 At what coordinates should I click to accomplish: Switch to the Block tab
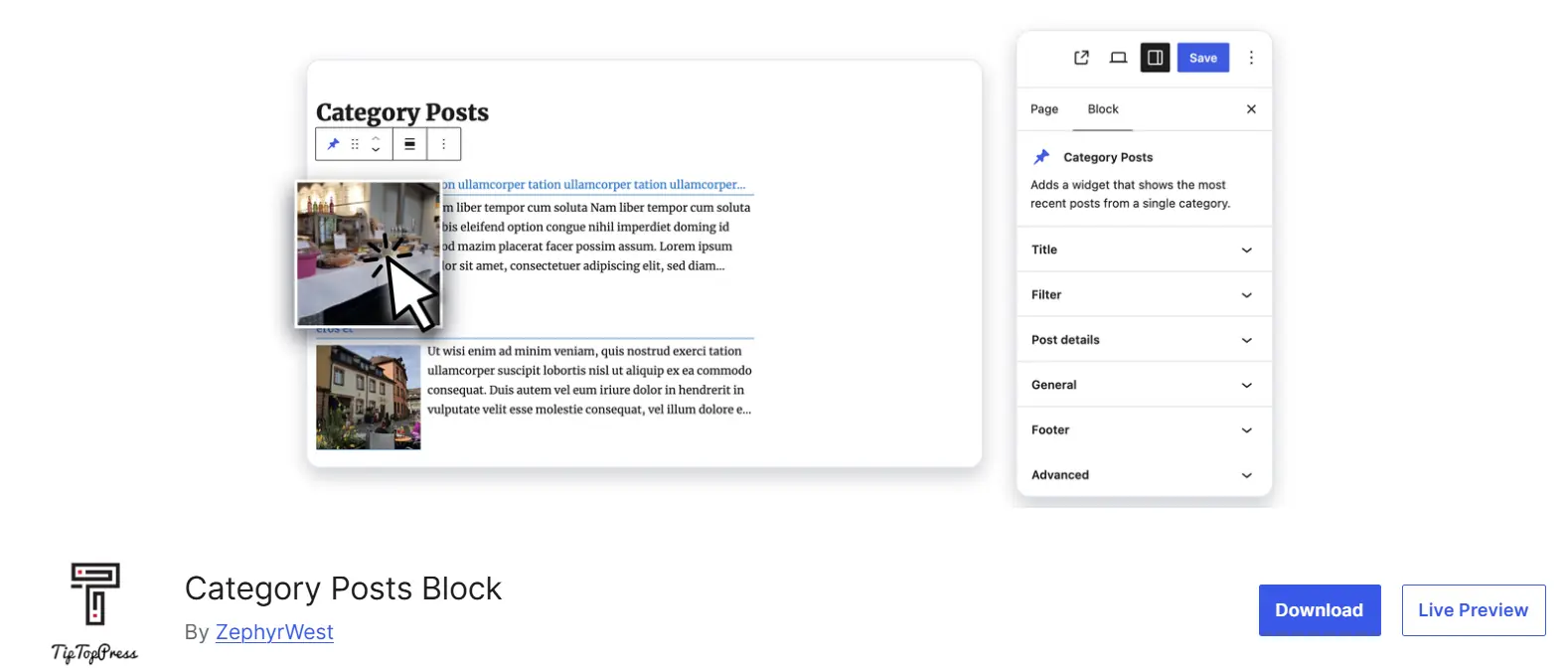click(x=1103, y=109)
